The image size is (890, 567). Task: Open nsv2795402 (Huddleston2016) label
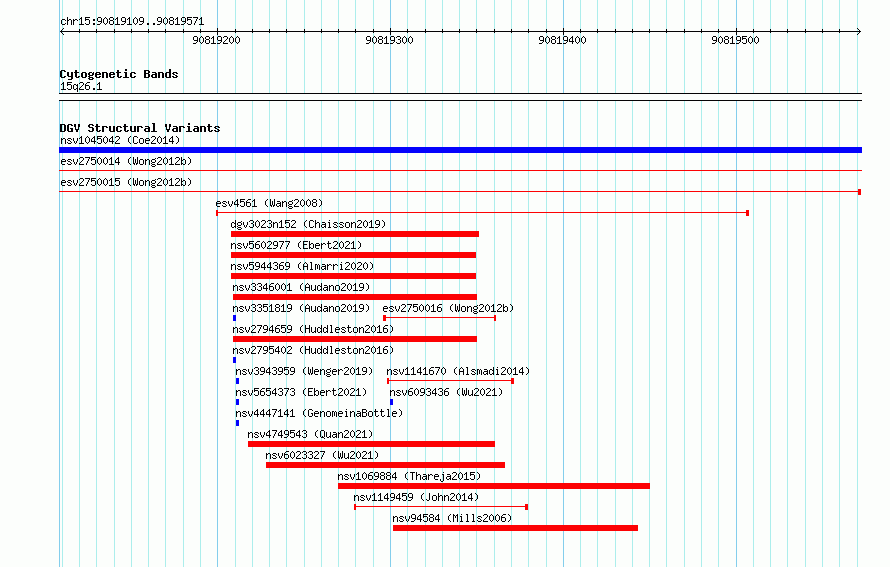(313, 350)
